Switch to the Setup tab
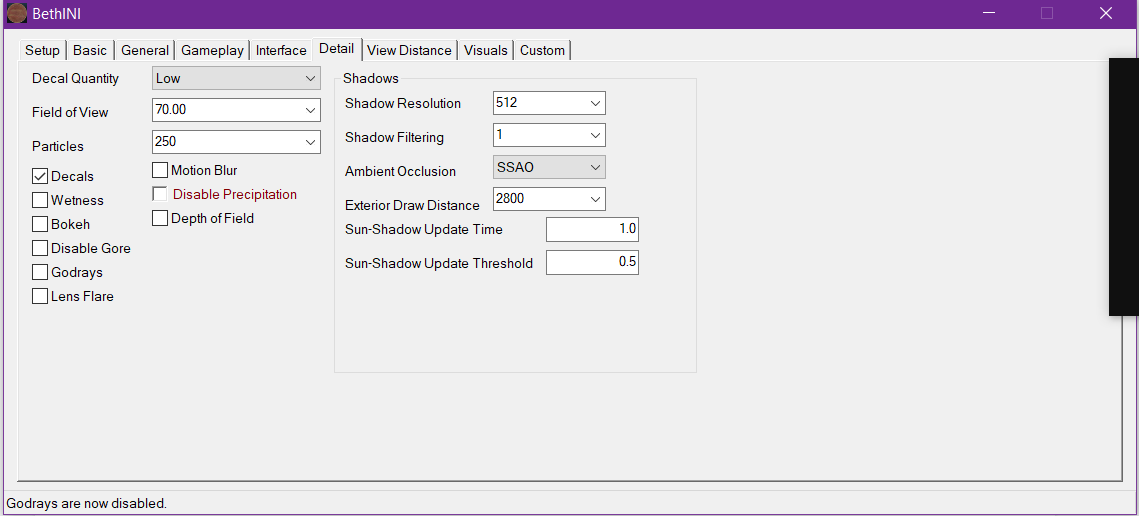Image resolution: width=1139 pixels, height=516 pixels. point(42,50)
